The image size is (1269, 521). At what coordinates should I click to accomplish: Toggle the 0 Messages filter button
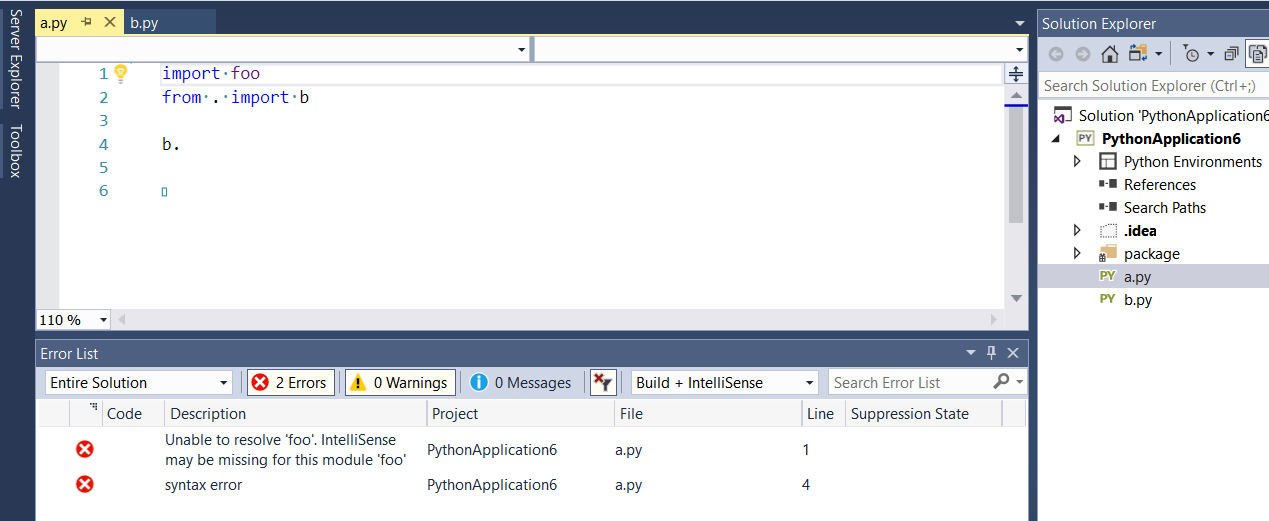click(x=521, y=382)
